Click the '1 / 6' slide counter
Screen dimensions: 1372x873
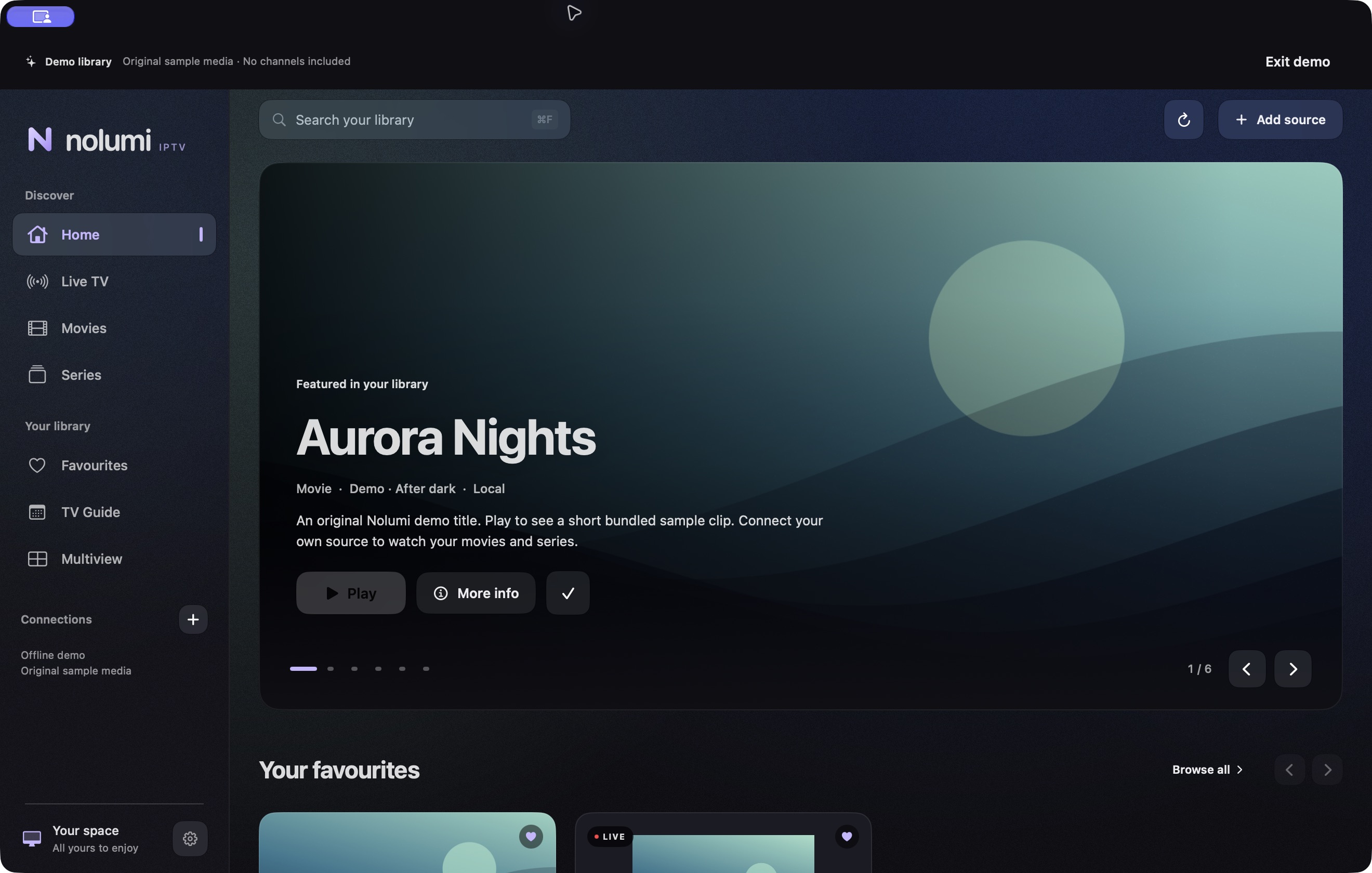[1199, 668]
